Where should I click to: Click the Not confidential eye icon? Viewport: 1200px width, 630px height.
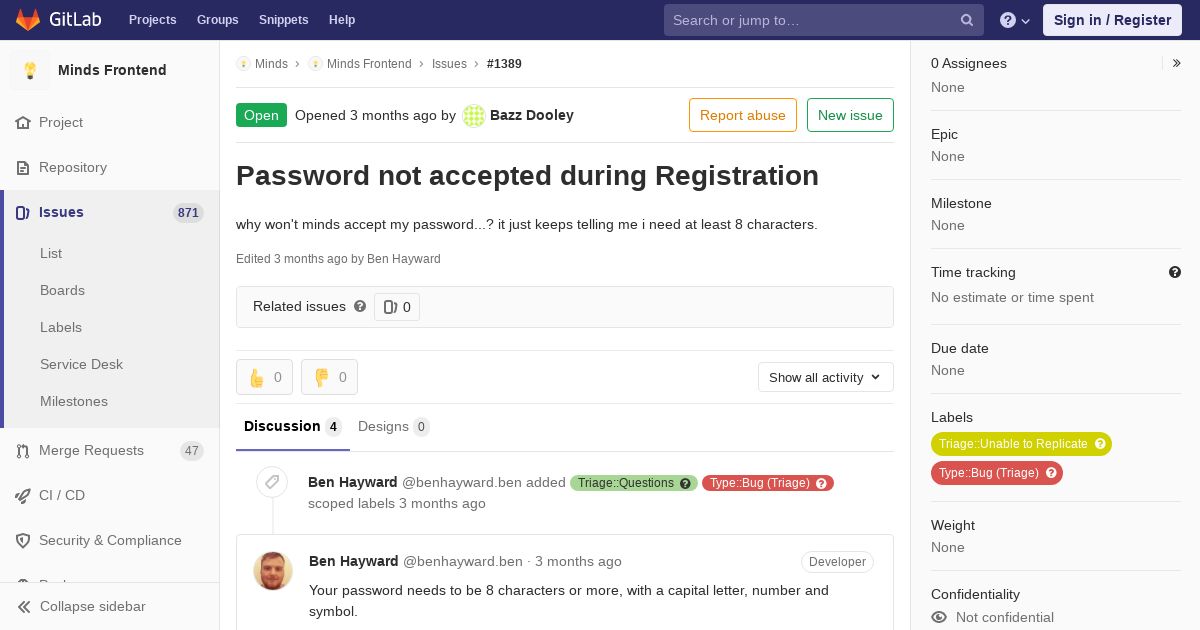click(x=939, y=617)
